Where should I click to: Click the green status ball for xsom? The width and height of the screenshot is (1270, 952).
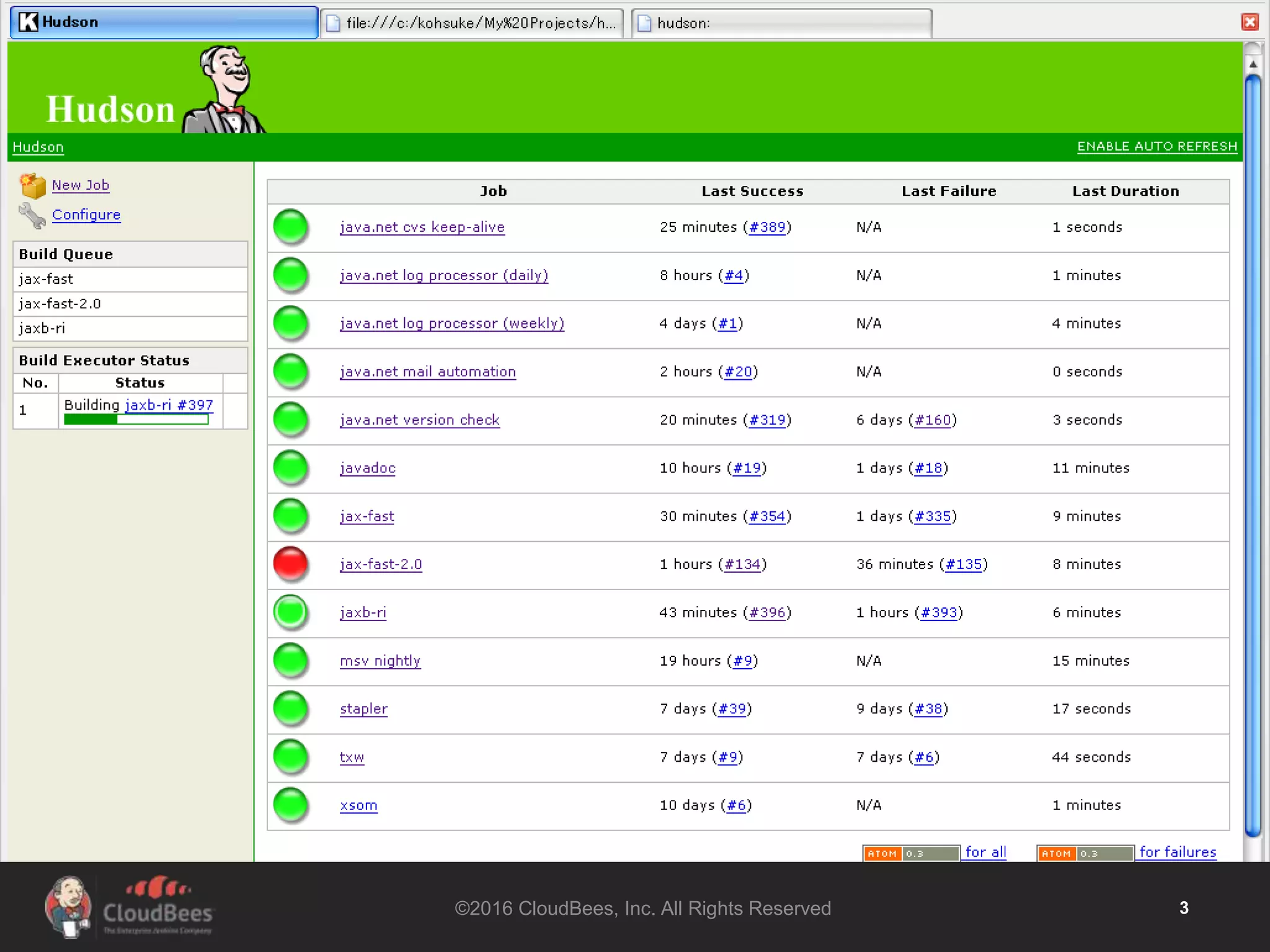(291, 805)
